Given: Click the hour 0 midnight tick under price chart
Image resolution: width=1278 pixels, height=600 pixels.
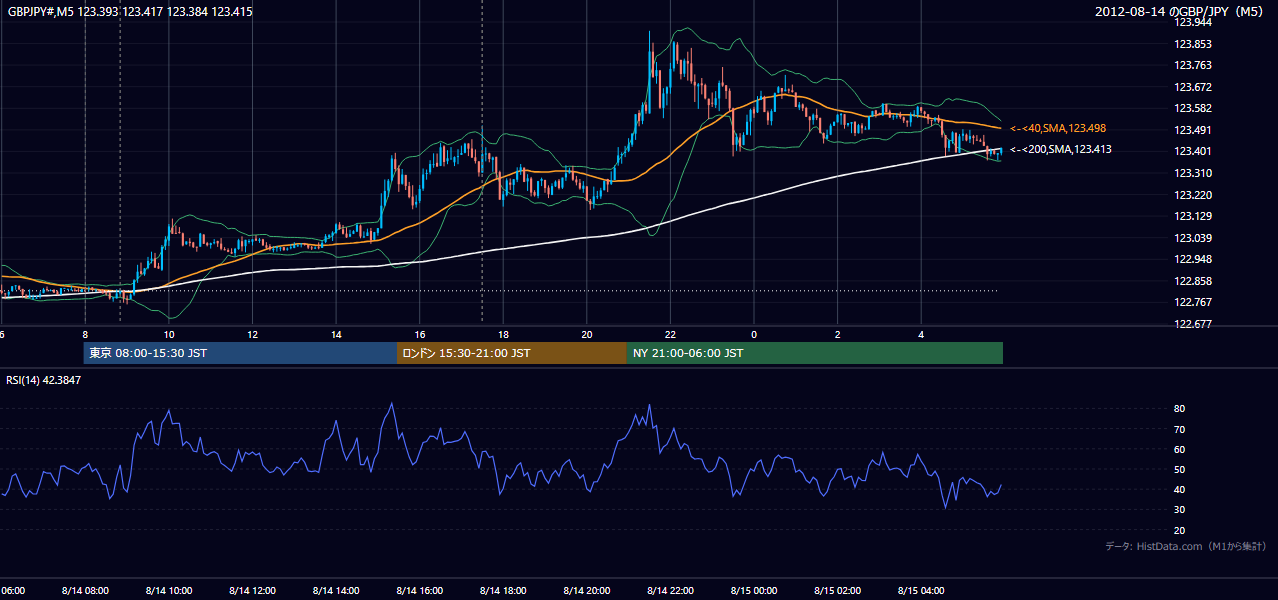Looking at the screenshot, I should (754, 334).
